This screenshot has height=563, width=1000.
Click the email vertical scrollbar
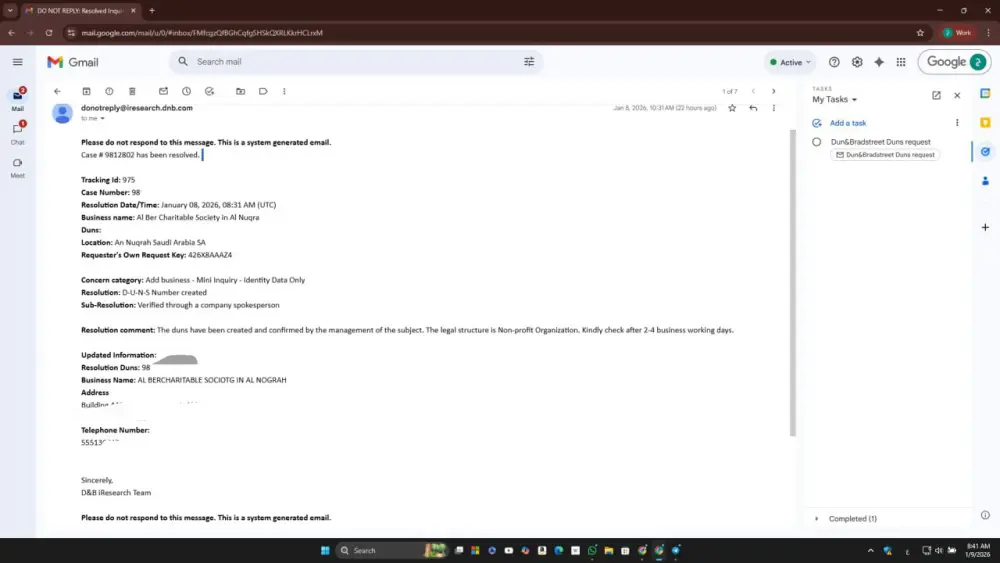(793, 282)
